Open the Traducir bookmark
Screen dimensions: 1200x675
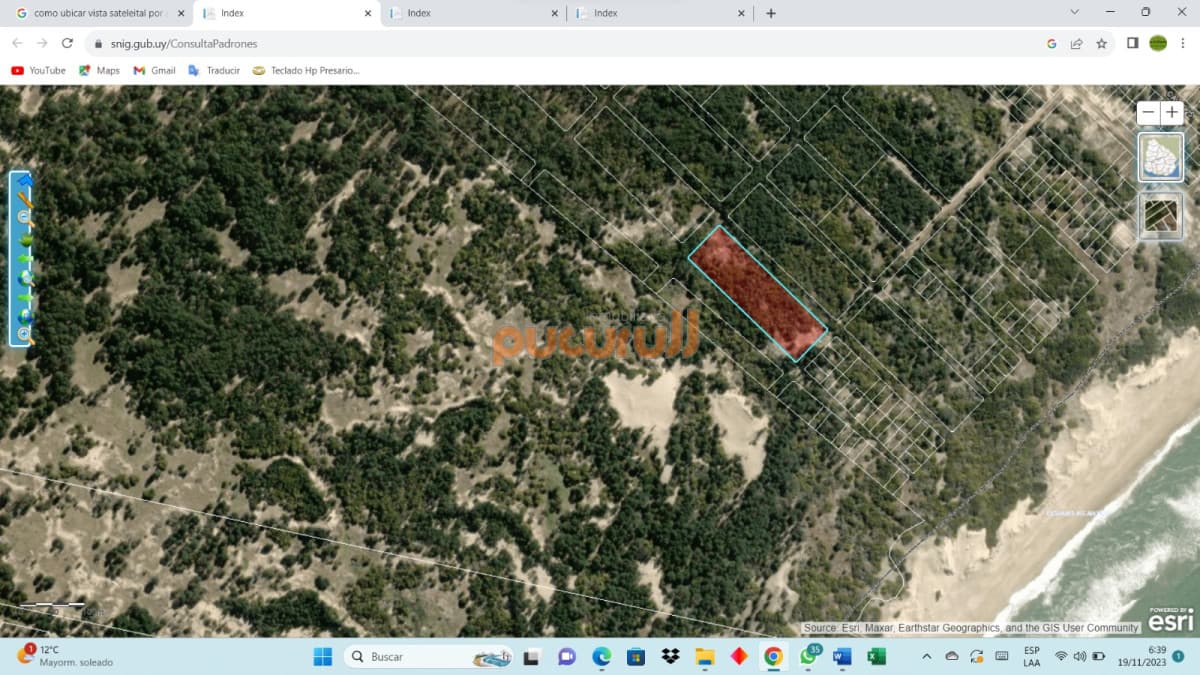[214, 71]
